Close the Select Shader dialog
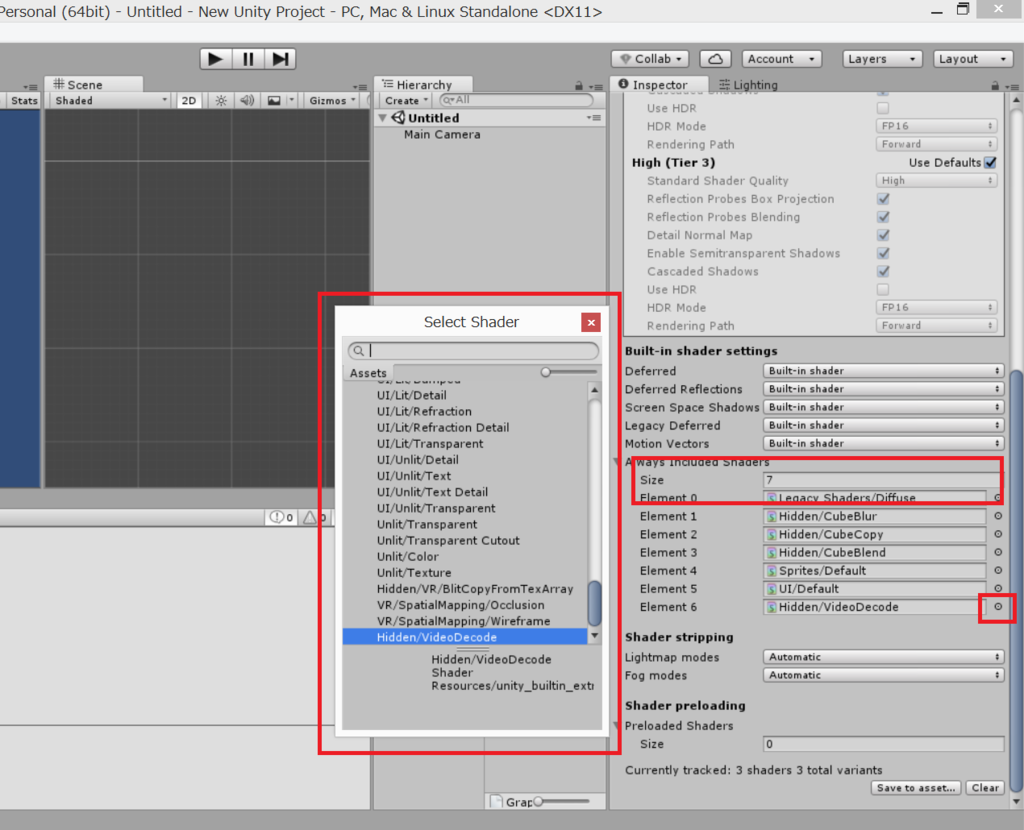The height and width of the screenshot is (830, 1024). click(x=590, y=322)
